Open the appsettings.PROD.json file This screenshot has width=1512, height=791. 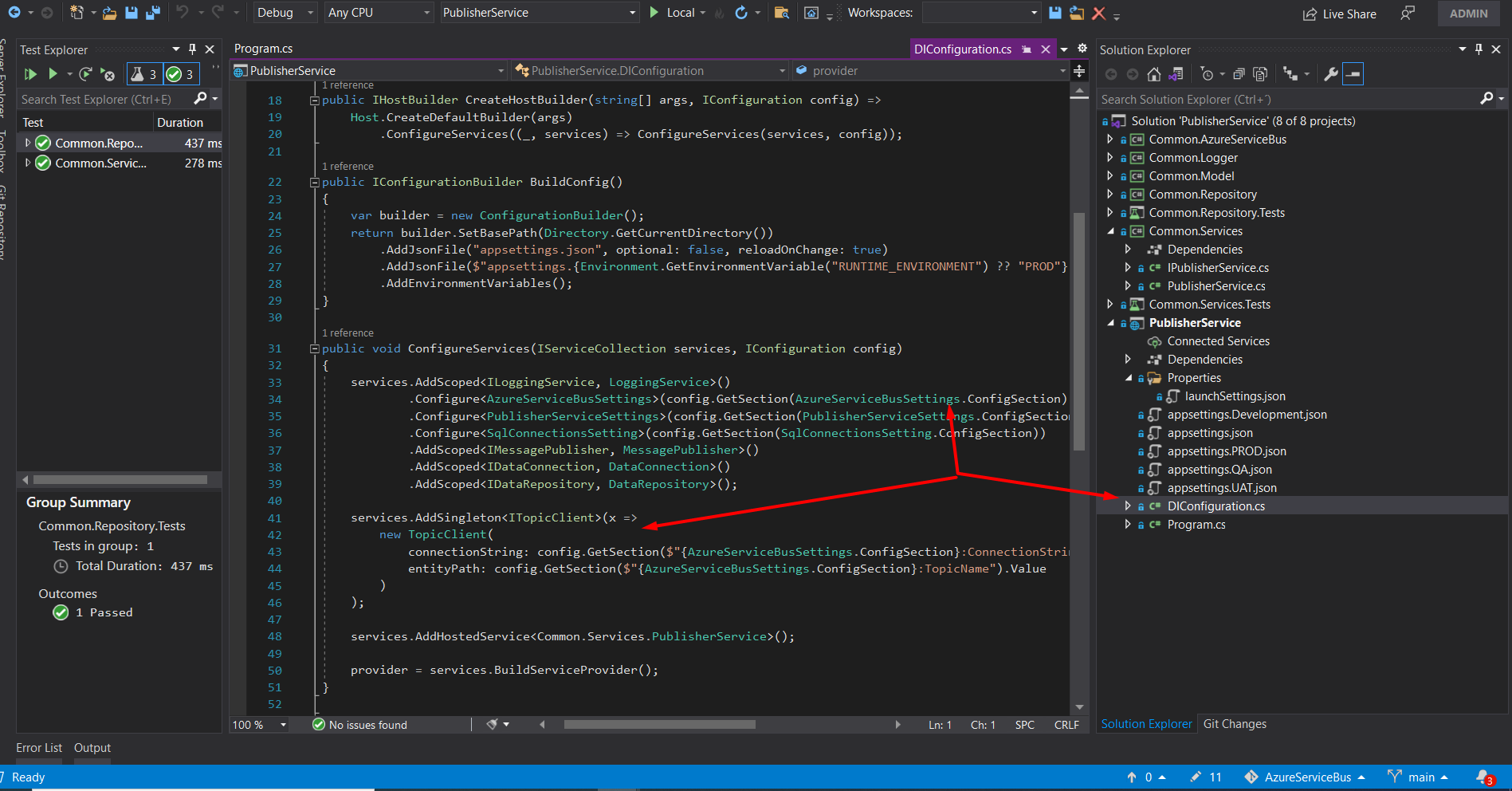point(1226,451)
